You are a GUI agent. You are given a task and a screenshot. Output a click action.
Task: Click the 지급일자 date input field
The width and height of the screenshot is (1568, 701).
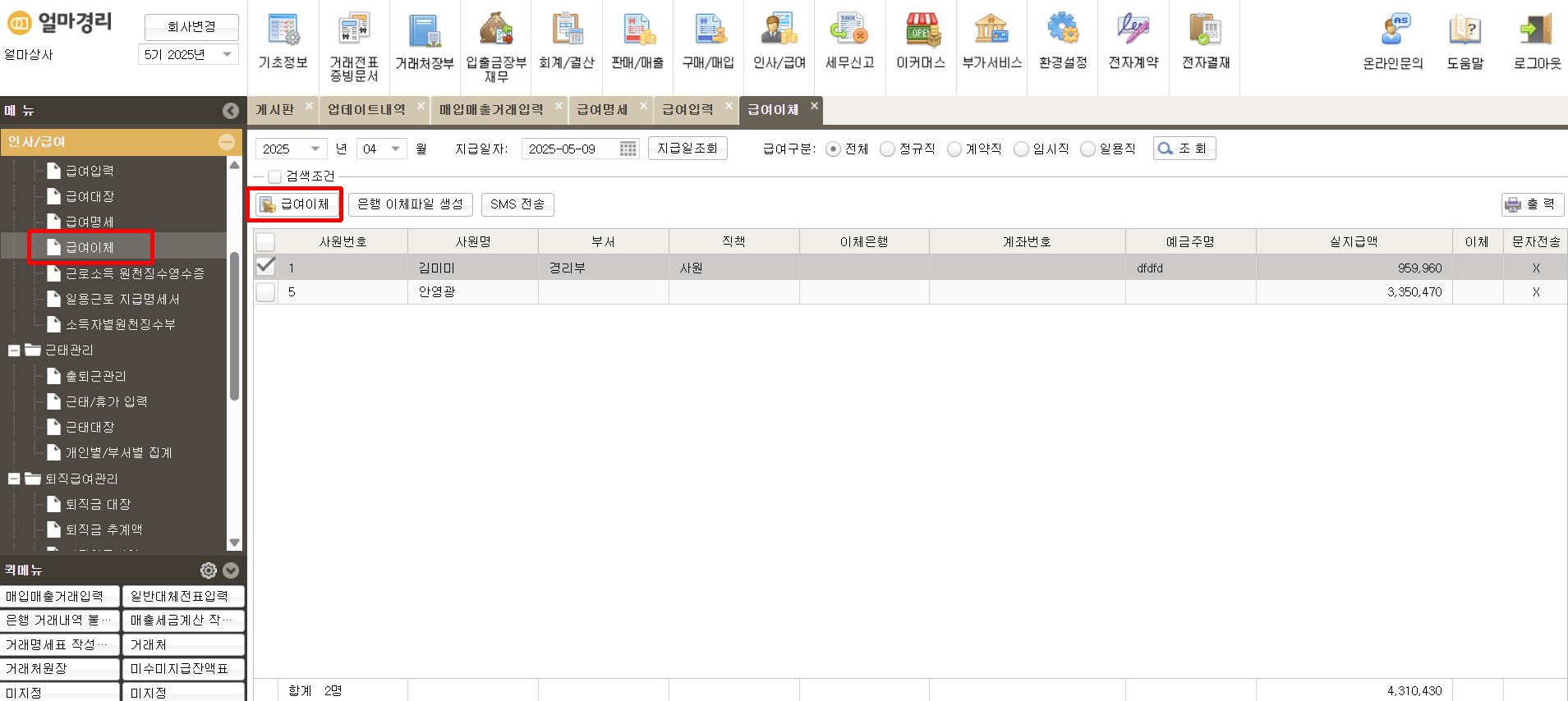coord(571,149)
